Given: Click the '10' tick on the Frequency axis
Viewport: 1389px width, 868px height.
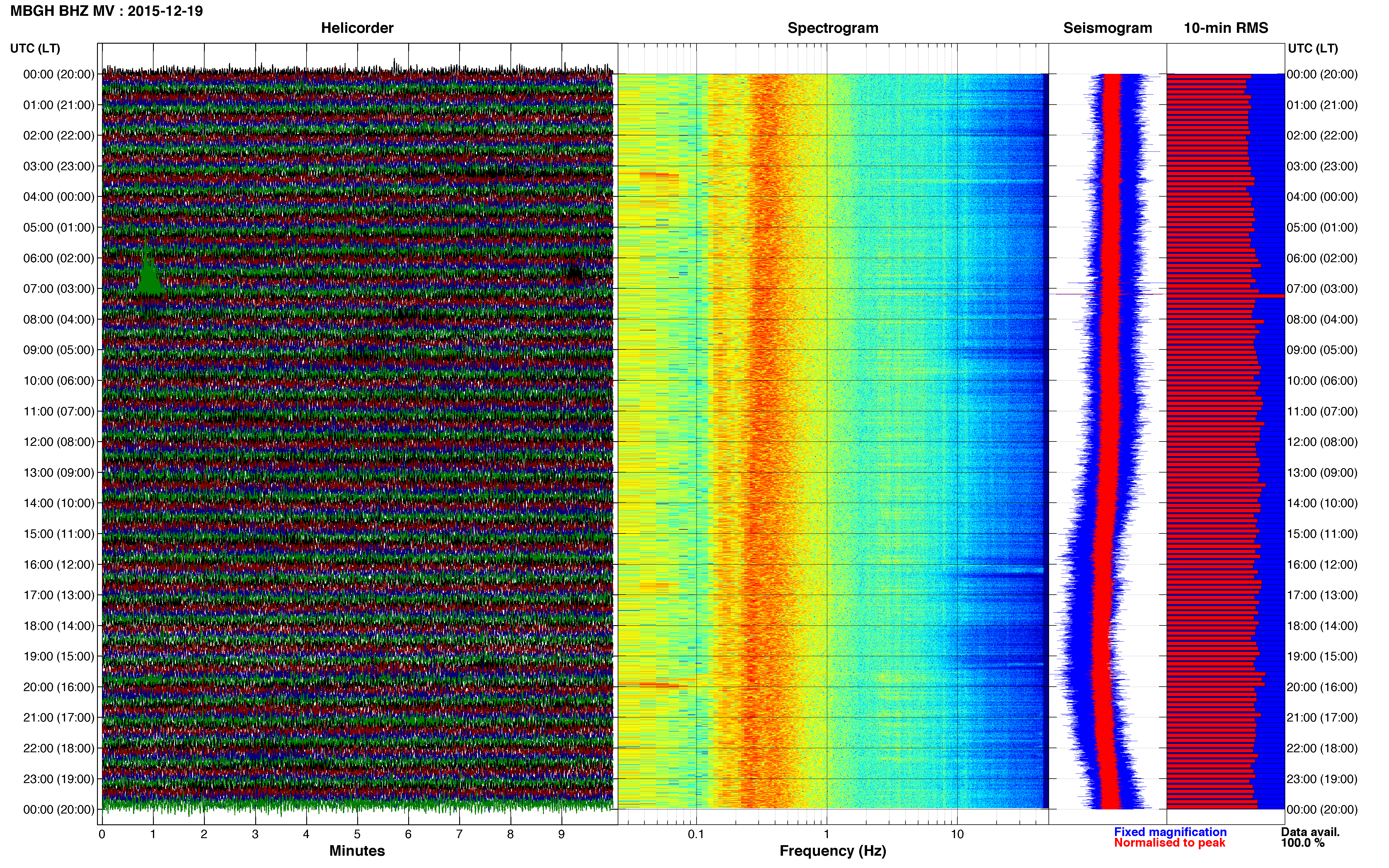Looking at the screenshot, I should 957,835.
